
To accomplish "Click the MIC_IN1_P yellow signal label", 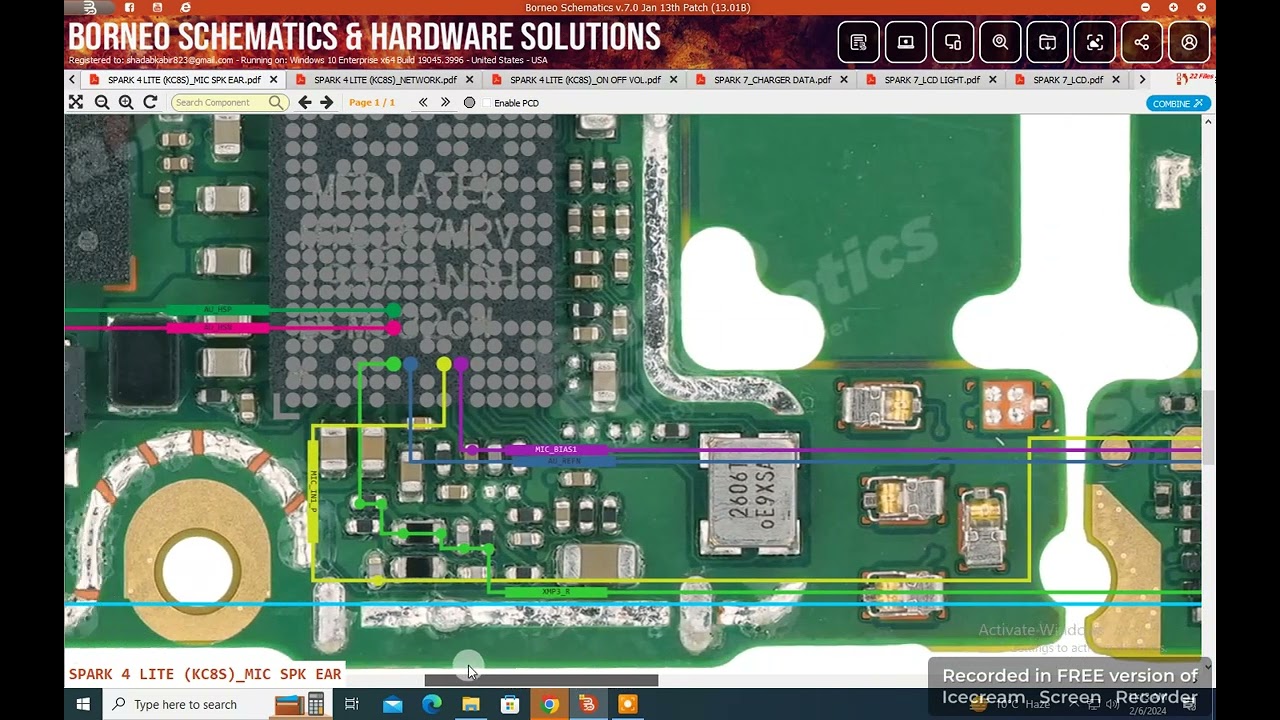I will 313,493.
